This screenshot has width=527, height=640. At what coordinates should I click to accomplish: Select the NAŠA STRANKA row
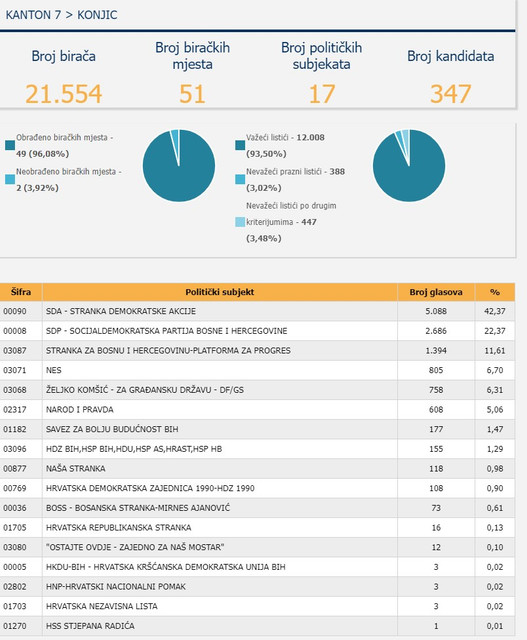[x=257, y=469]
